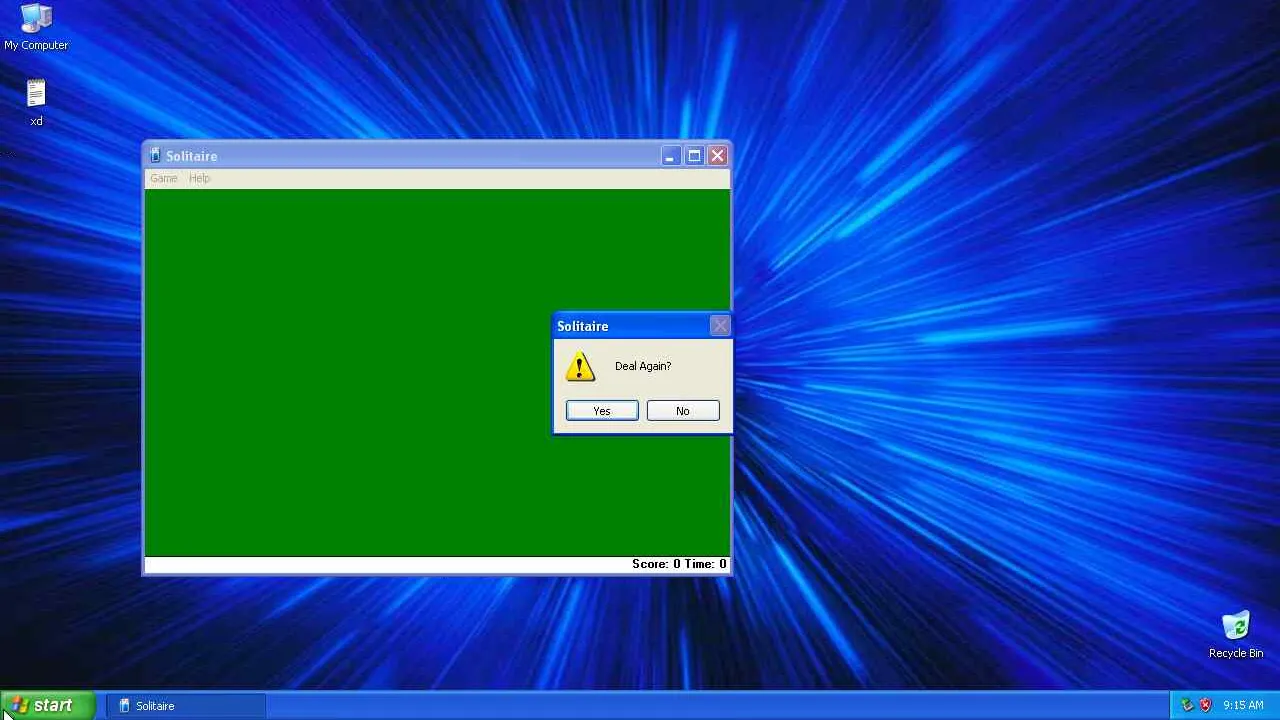Open the Game menu in Solitaire
This screenshot has width=1280, height=720.
[163, 178]
